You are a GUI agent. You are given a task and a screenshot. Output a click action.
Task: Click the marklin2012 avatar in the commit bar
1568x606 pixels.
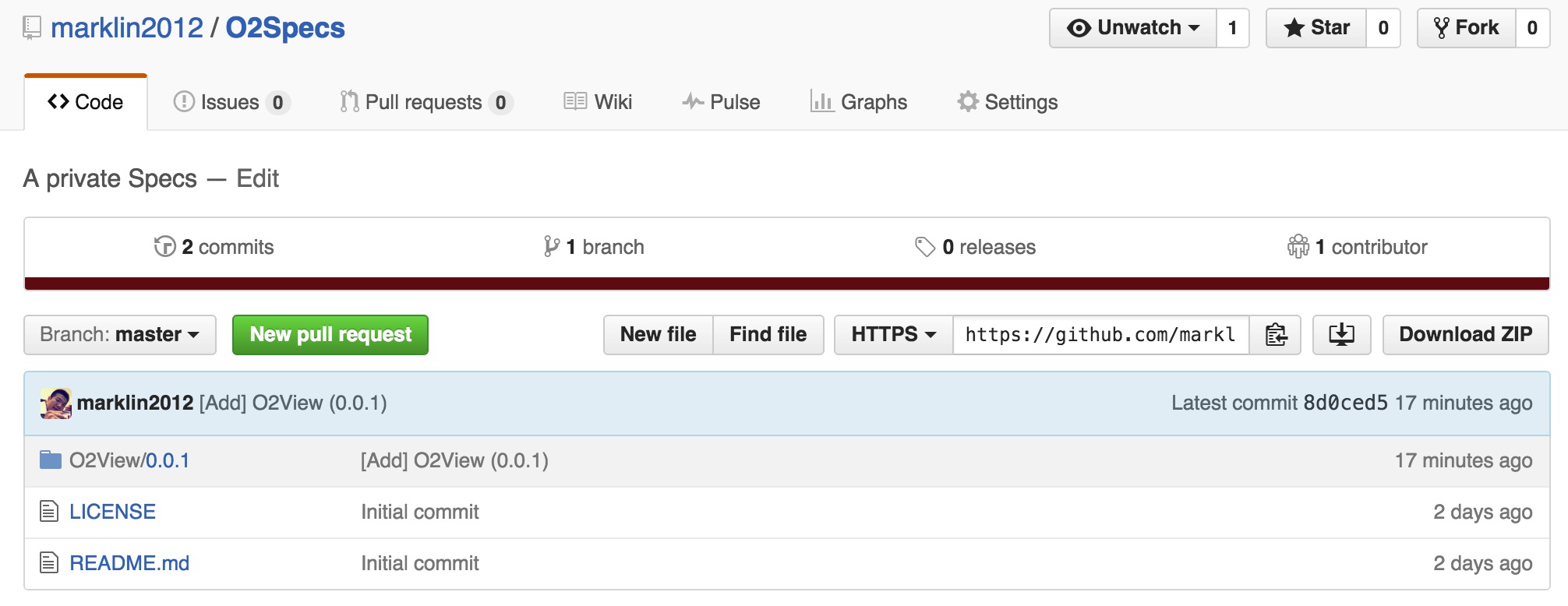[56, 403]
